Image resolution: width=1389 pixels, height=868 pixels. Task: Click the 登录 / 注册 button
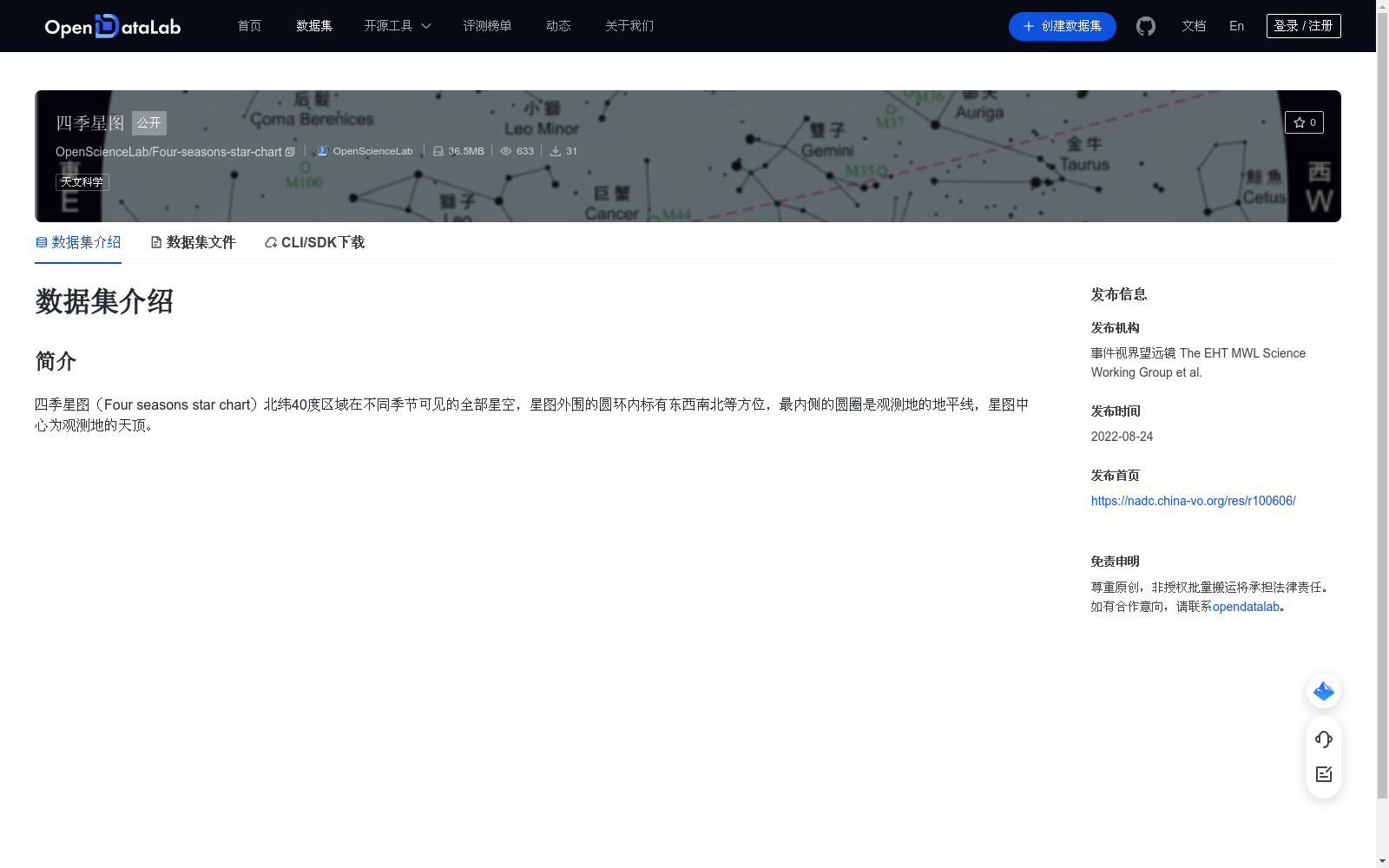[1304, 26]
